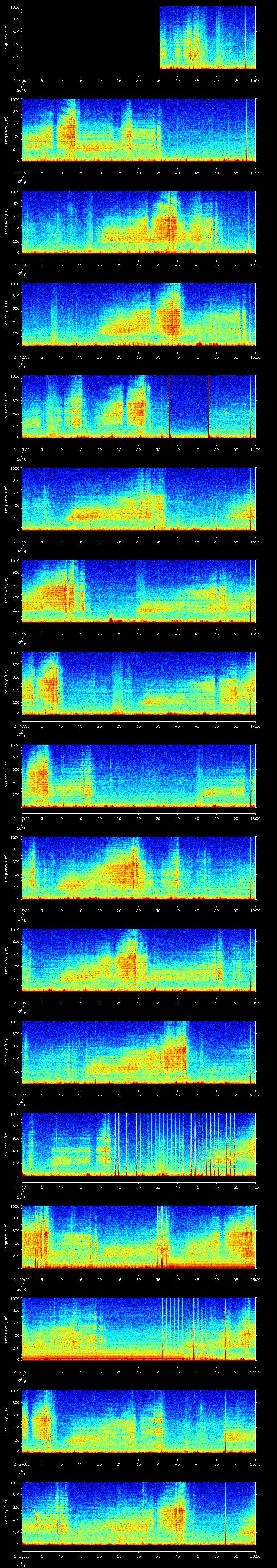Click the 21:14:00 start time label
Viewport: 277px width, 1568px height.
click(21, 542)
